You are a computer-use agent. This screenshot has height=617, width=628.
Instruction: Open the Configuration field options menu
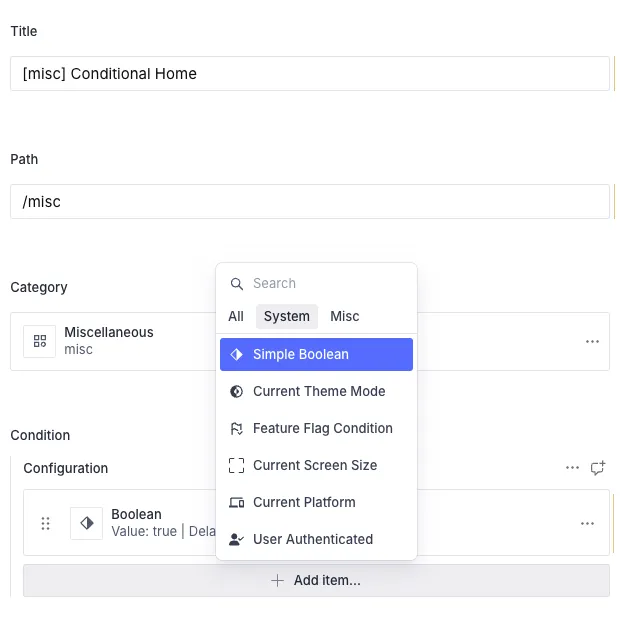click(x=572, y=467)
